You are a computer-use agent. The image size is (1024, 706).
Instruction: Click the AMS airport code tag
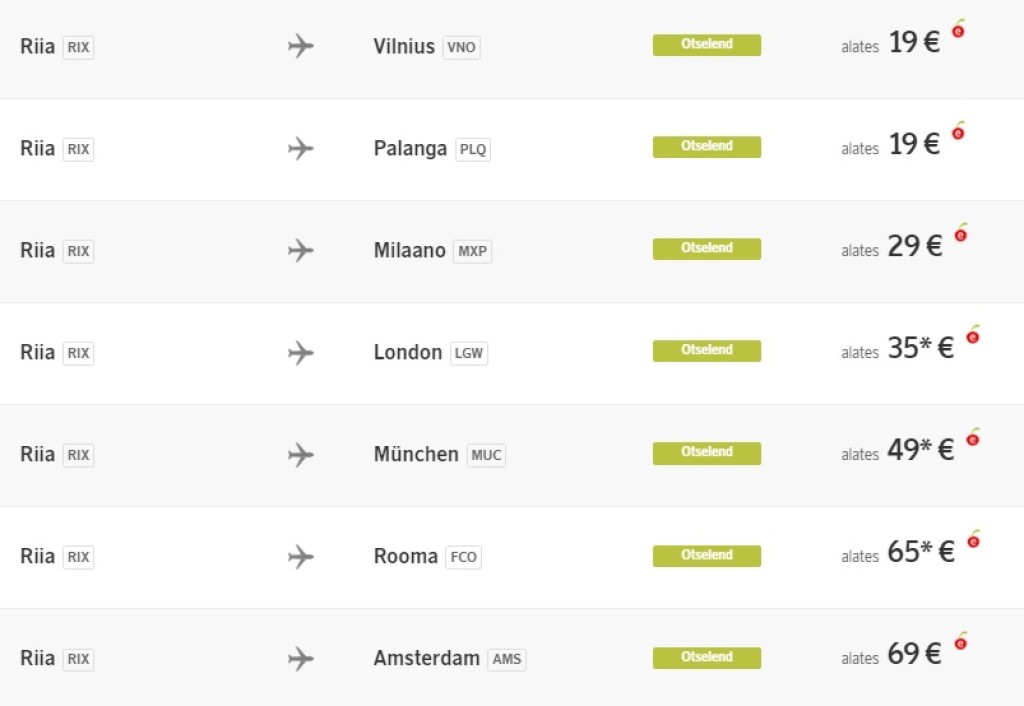(507, 660)
